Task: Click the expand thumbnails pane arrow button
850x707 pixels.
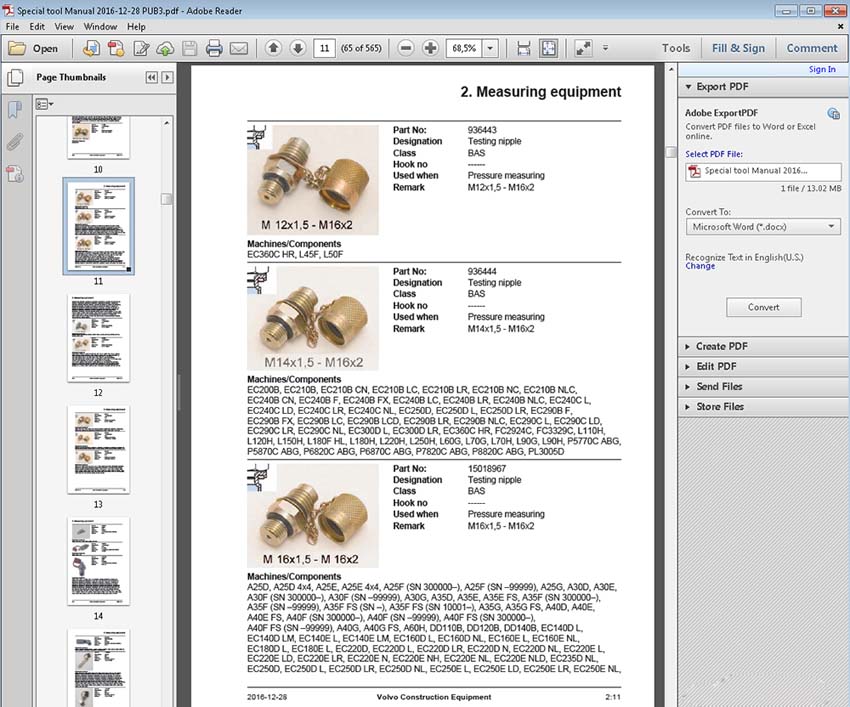Action: [168, 78]
